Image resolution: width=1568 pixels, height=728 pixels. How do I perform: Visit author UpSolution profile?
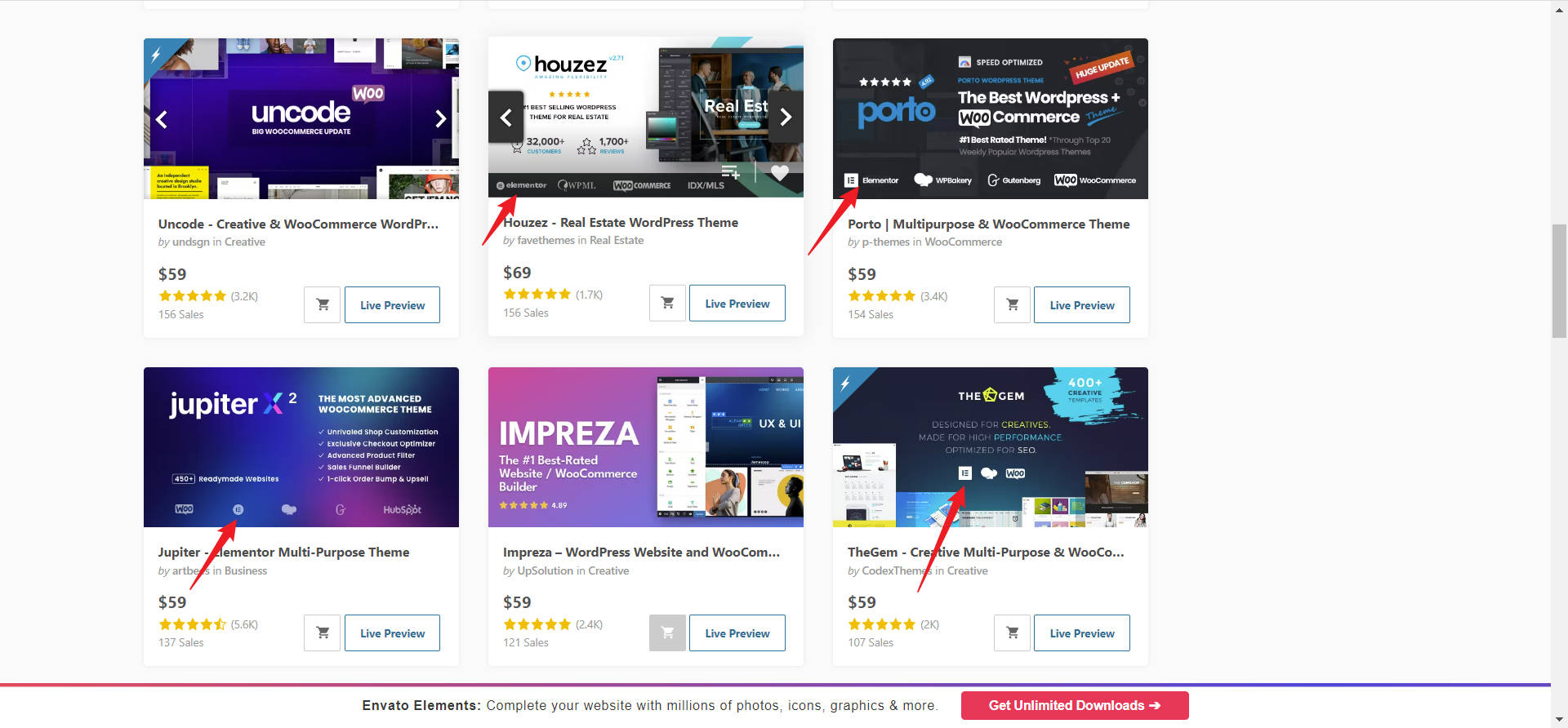[x=546, y=570]
